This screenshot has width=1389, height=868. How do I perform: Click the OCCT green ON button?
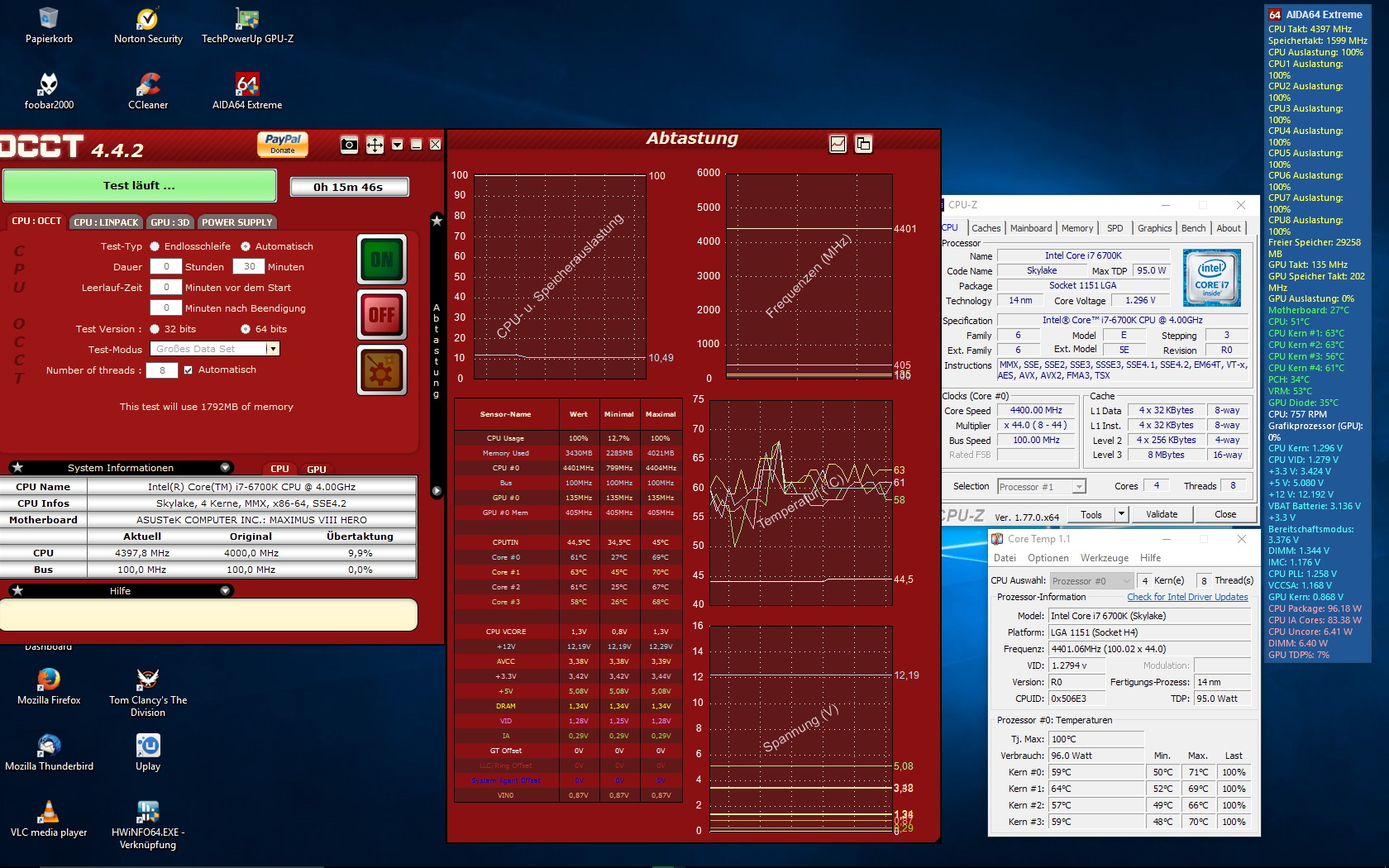pyautogui.click(x=382, y=260)
